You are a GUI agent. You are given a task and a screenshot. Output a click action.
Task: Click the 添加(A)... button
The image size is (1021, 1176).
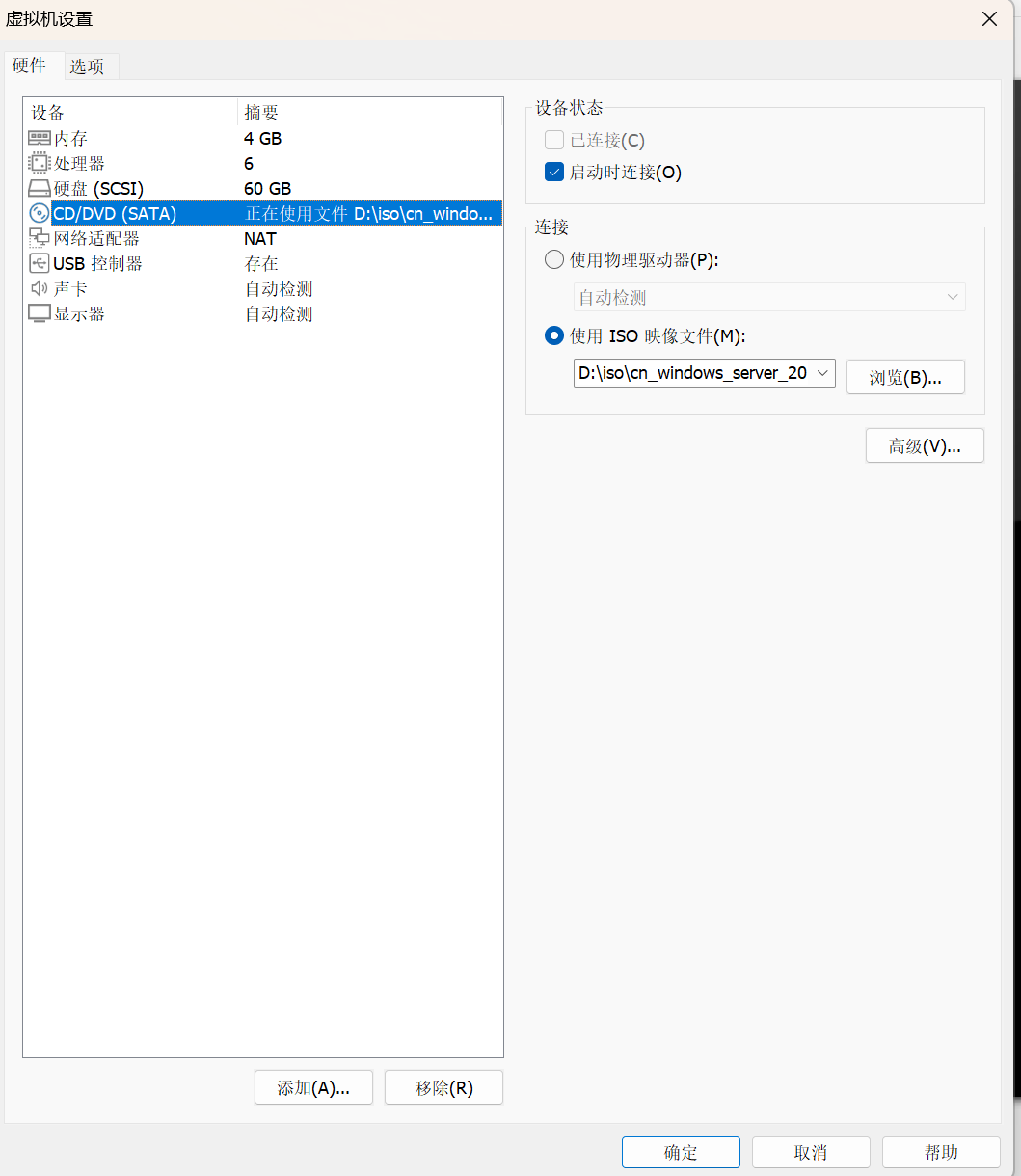(x=313, y=1087)
